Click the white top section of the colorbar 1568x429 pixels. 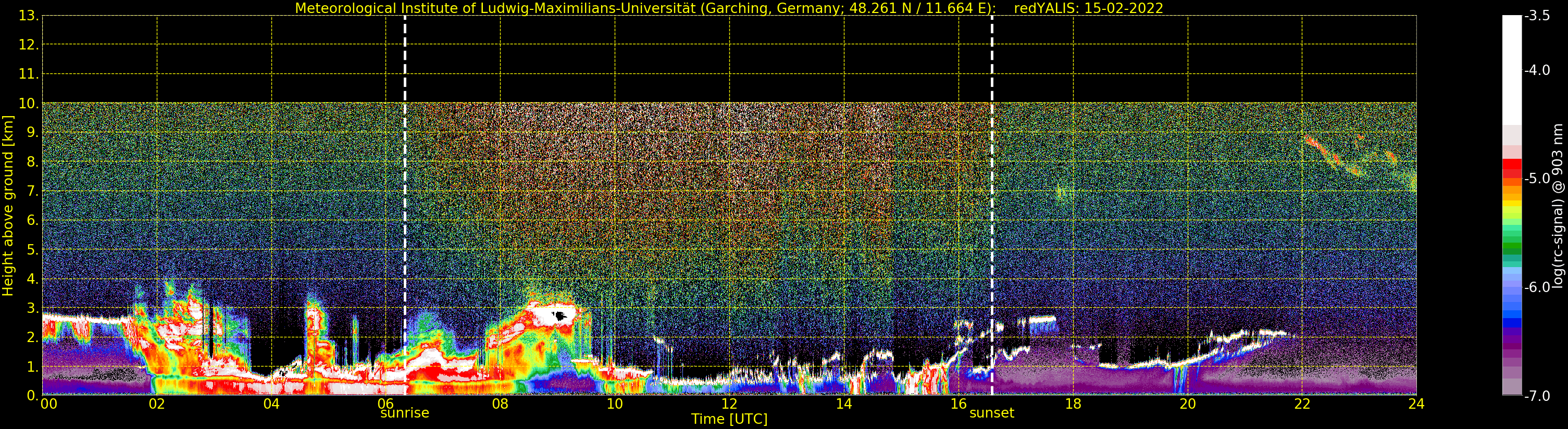[1512, 70]
